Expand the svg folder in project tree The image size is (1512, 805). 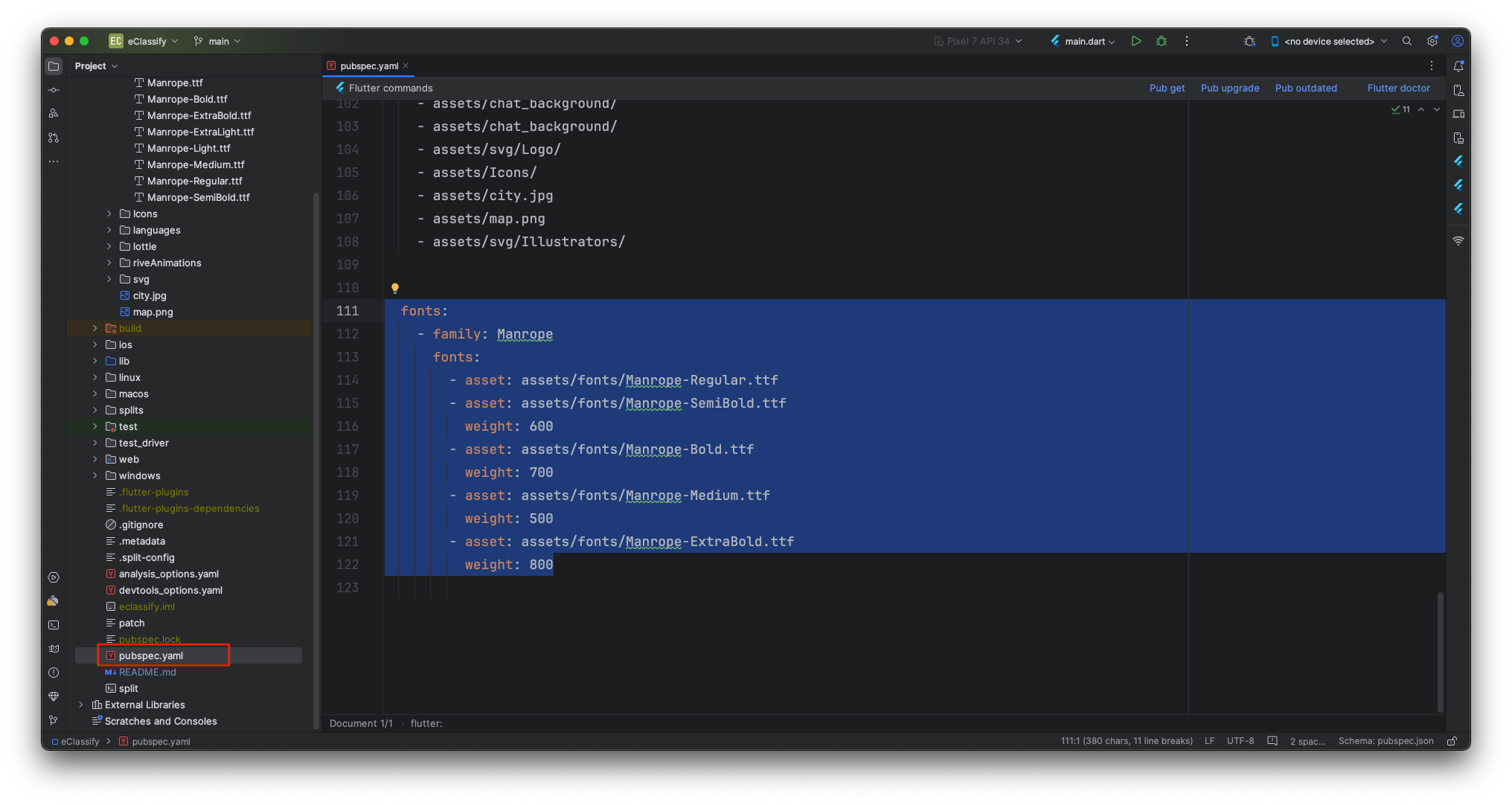(109, 279)
